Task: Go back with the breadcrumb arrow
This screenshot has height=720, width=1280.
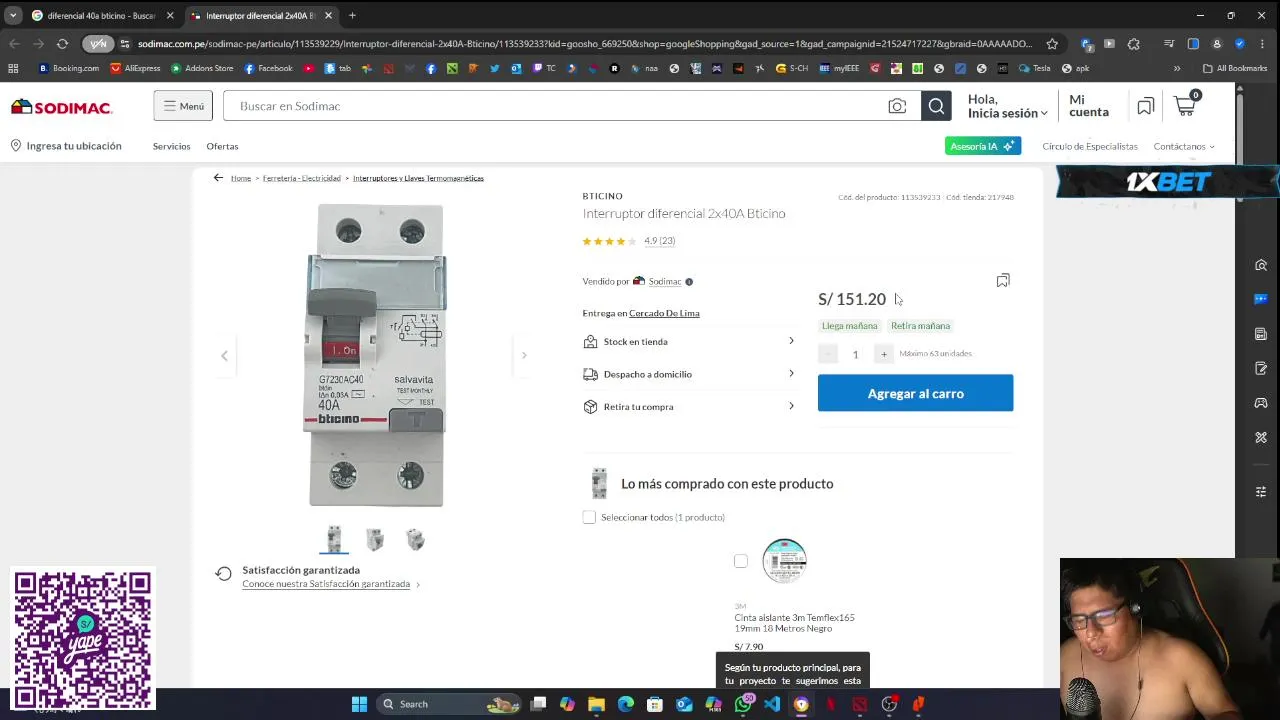Action: [218, 178]
